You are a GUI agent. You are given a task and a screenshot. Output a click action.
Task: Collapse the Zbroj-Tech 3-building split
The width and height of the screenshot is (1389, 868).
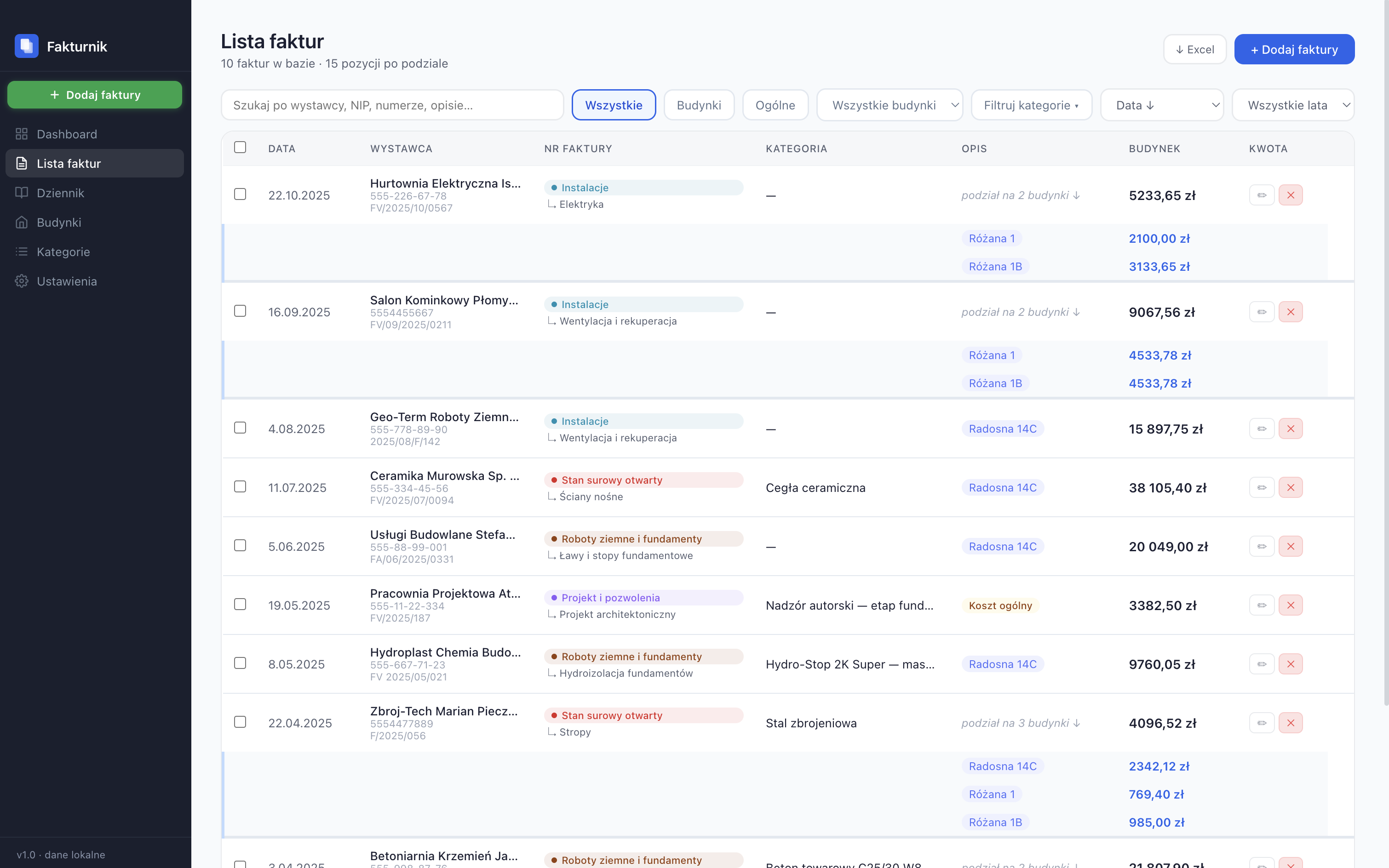pos(1020,723)
